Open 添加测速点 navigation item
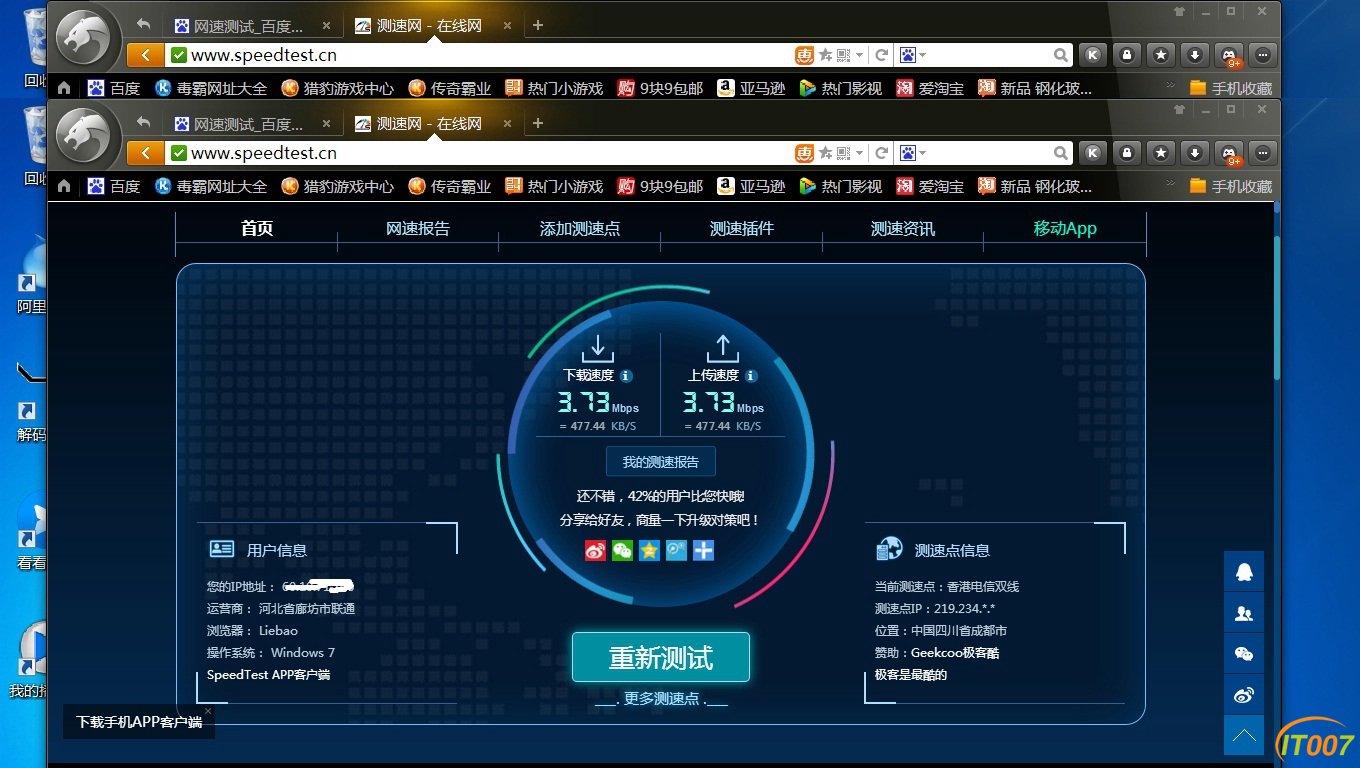1360x768 pixels. pos(580,228)
